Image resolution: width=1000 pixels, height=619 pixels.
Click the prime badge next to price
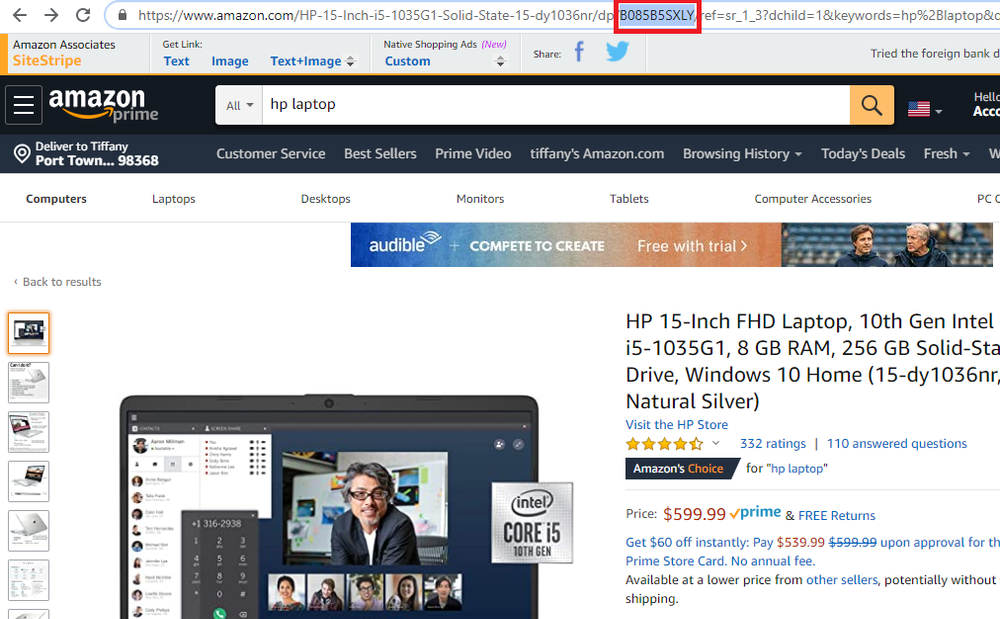[755, 513]
